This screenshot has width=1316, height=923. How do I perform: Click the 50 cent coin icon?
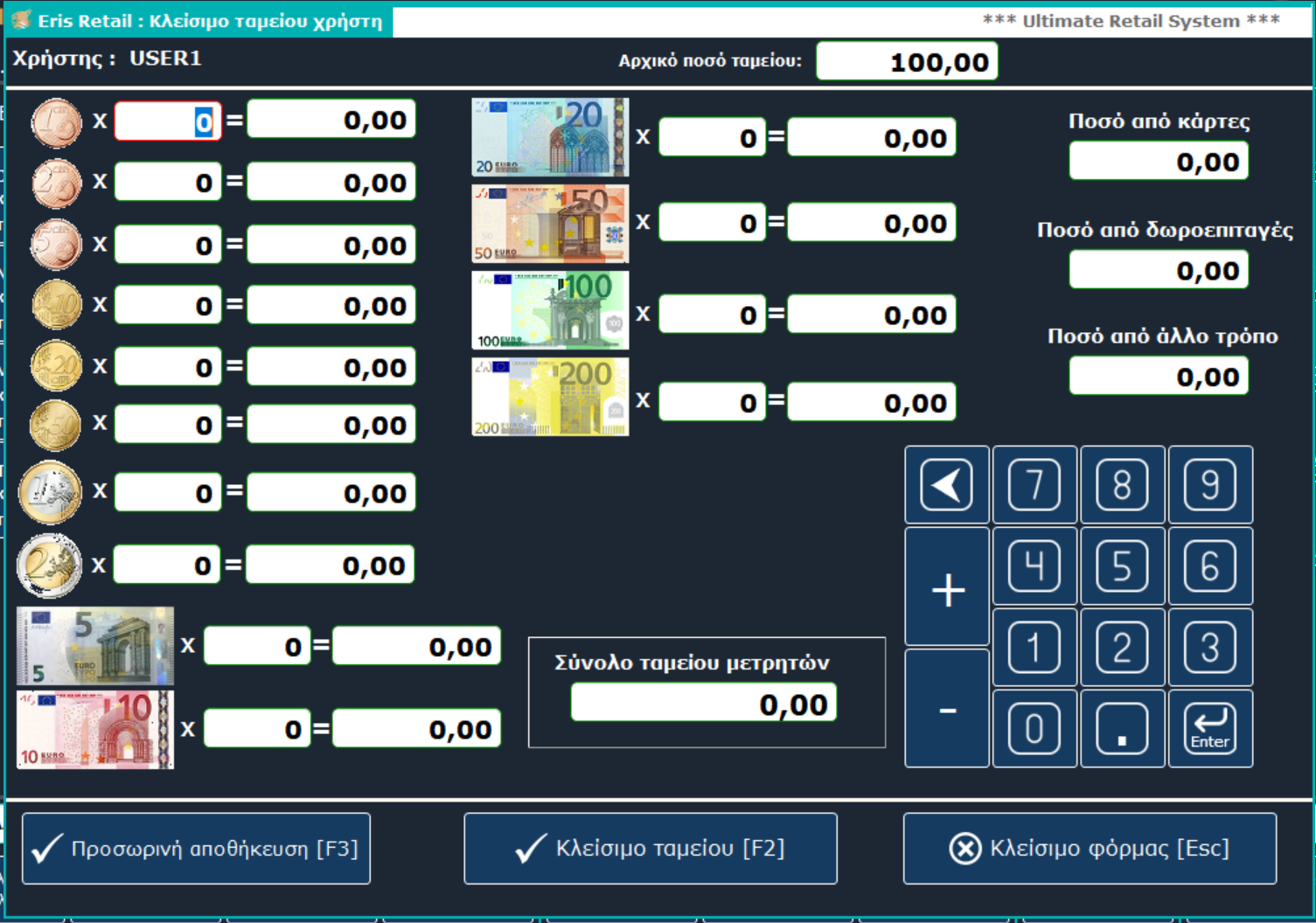click(x=55, y=425)
